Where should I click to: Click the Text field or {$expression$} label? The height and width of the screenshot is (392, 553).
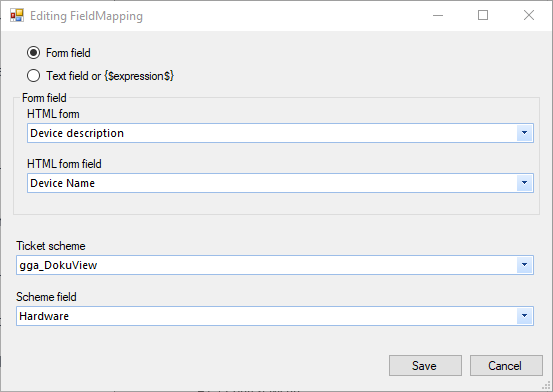[x=110, y=76]
